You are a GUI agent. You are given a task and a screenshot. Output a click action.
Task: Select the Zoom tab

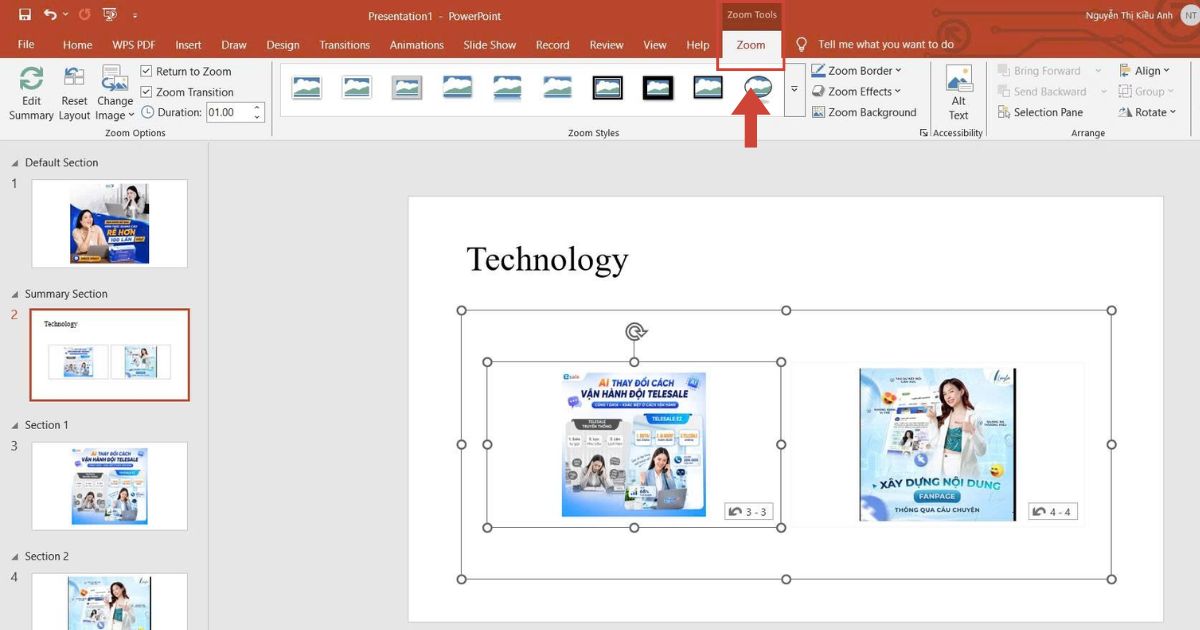pyautogui.click(x=751, y=45)
